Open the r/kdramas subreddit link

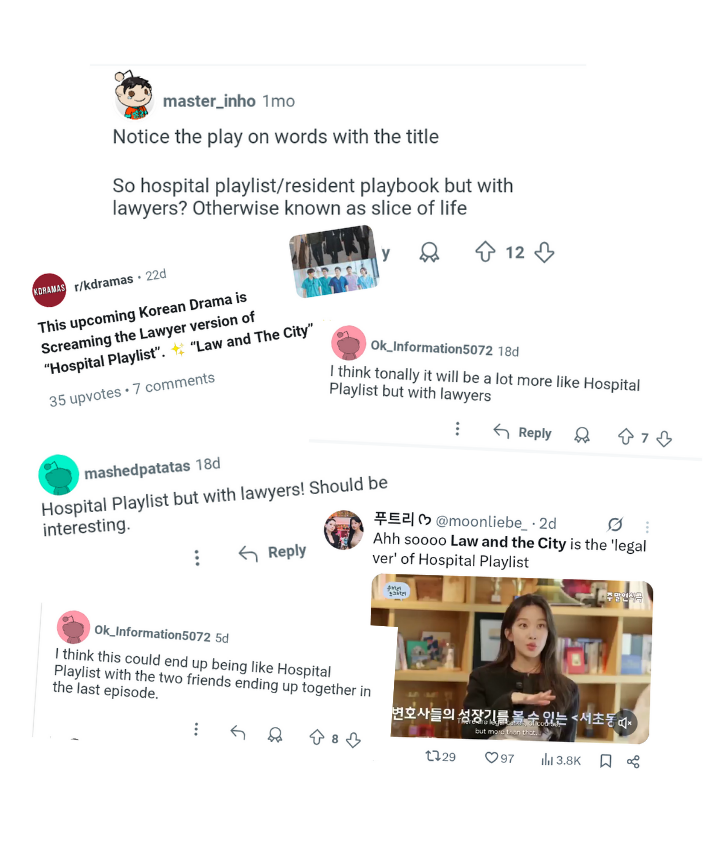click(104, 282)
